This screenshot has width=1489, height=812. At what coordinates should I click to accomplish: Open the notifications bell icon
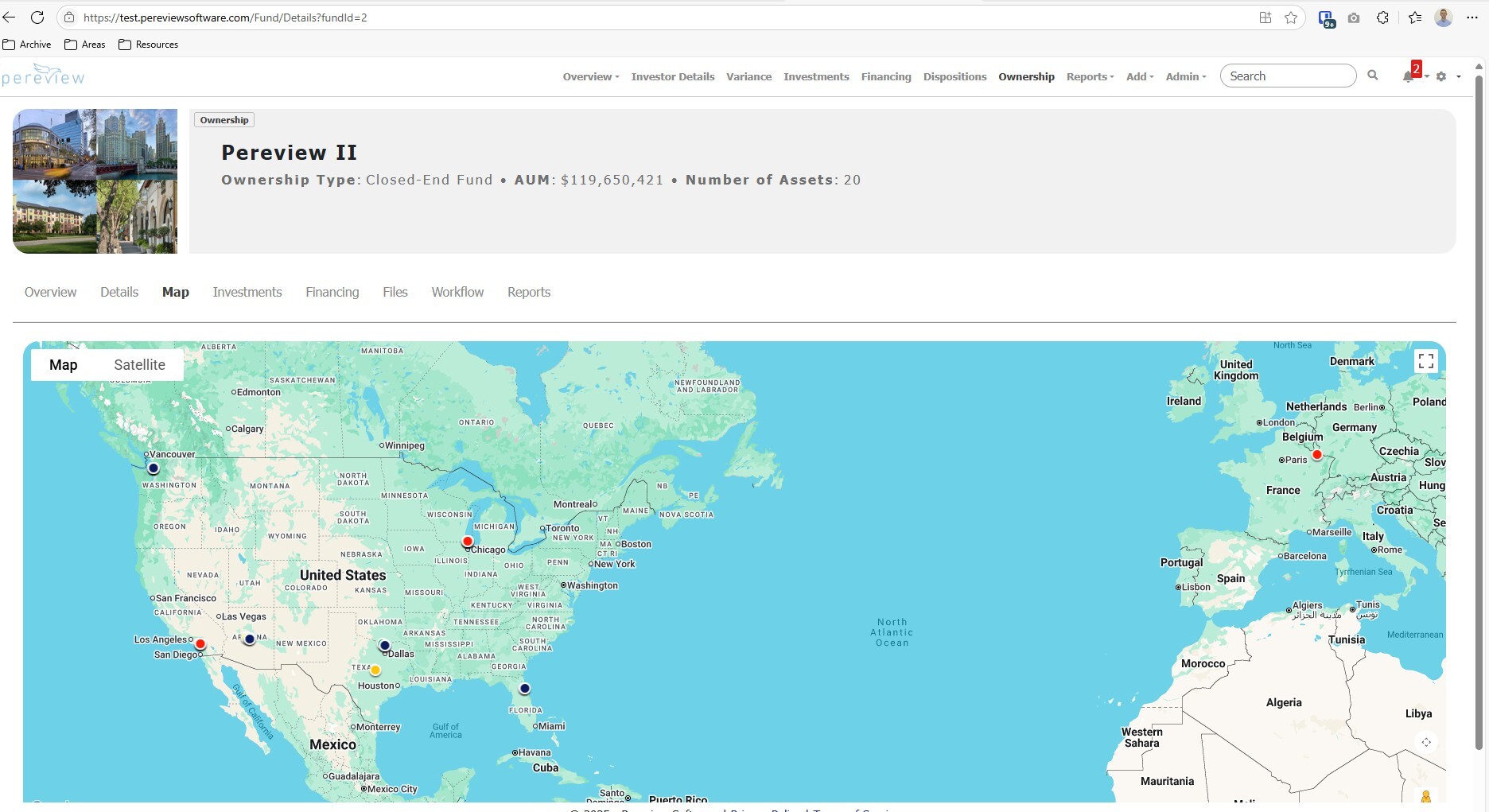click(1408, 76)
